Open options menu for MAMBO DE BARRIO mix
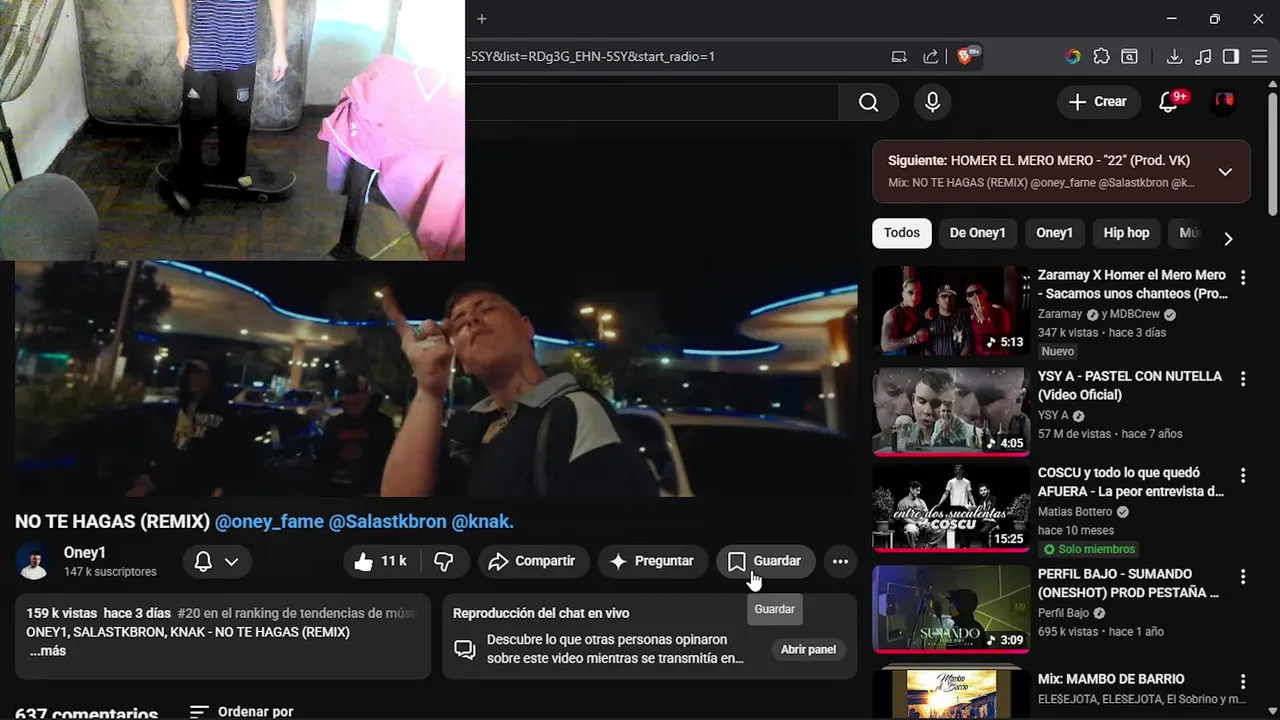This screenshot has width=1280, height=720. pos(1243,682)
